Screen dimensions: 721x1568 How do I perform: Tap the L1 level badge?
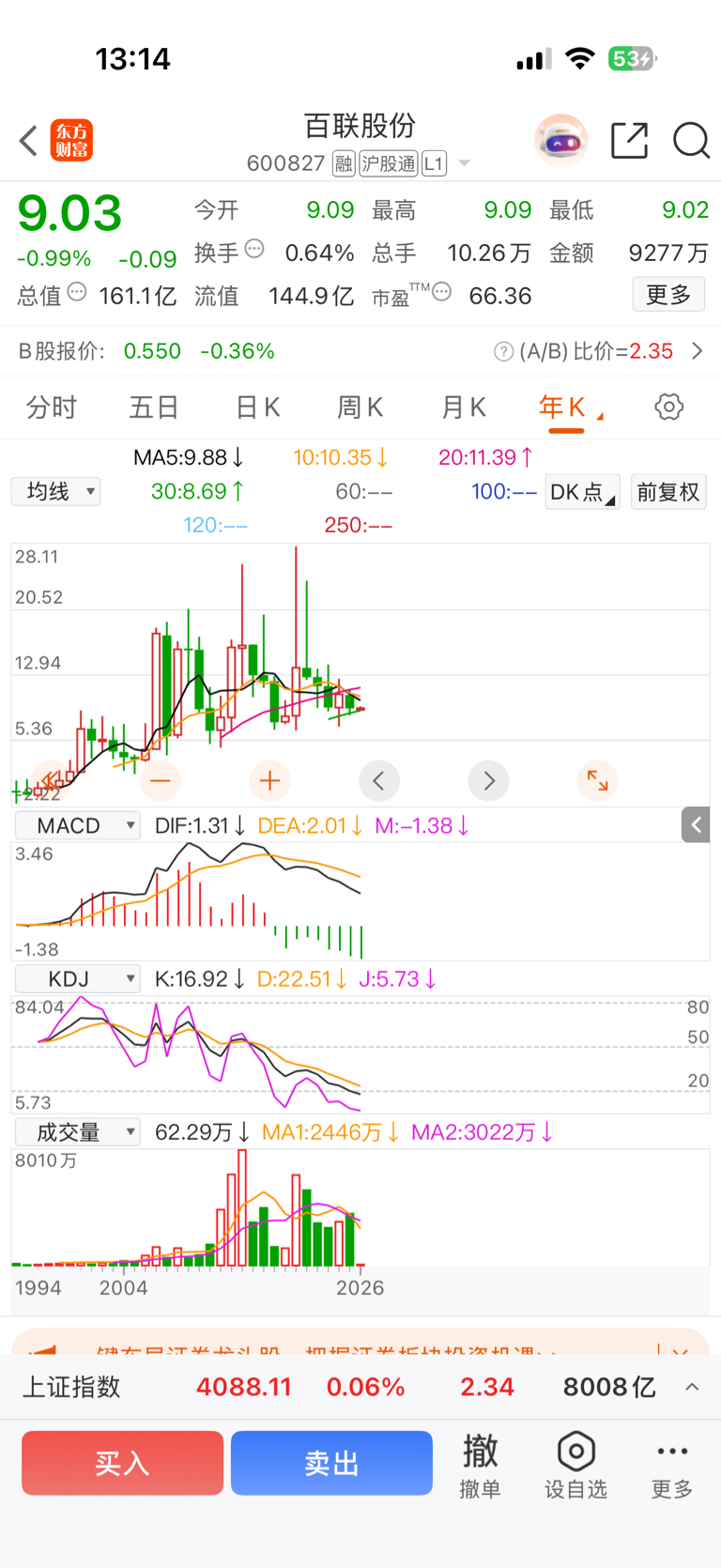434,163
